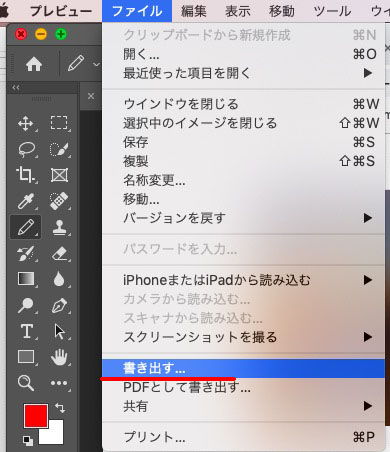This screenshot has width=390, height=452.
Task: Select the Quick Selection brush tool
Action: pos(59,149)
